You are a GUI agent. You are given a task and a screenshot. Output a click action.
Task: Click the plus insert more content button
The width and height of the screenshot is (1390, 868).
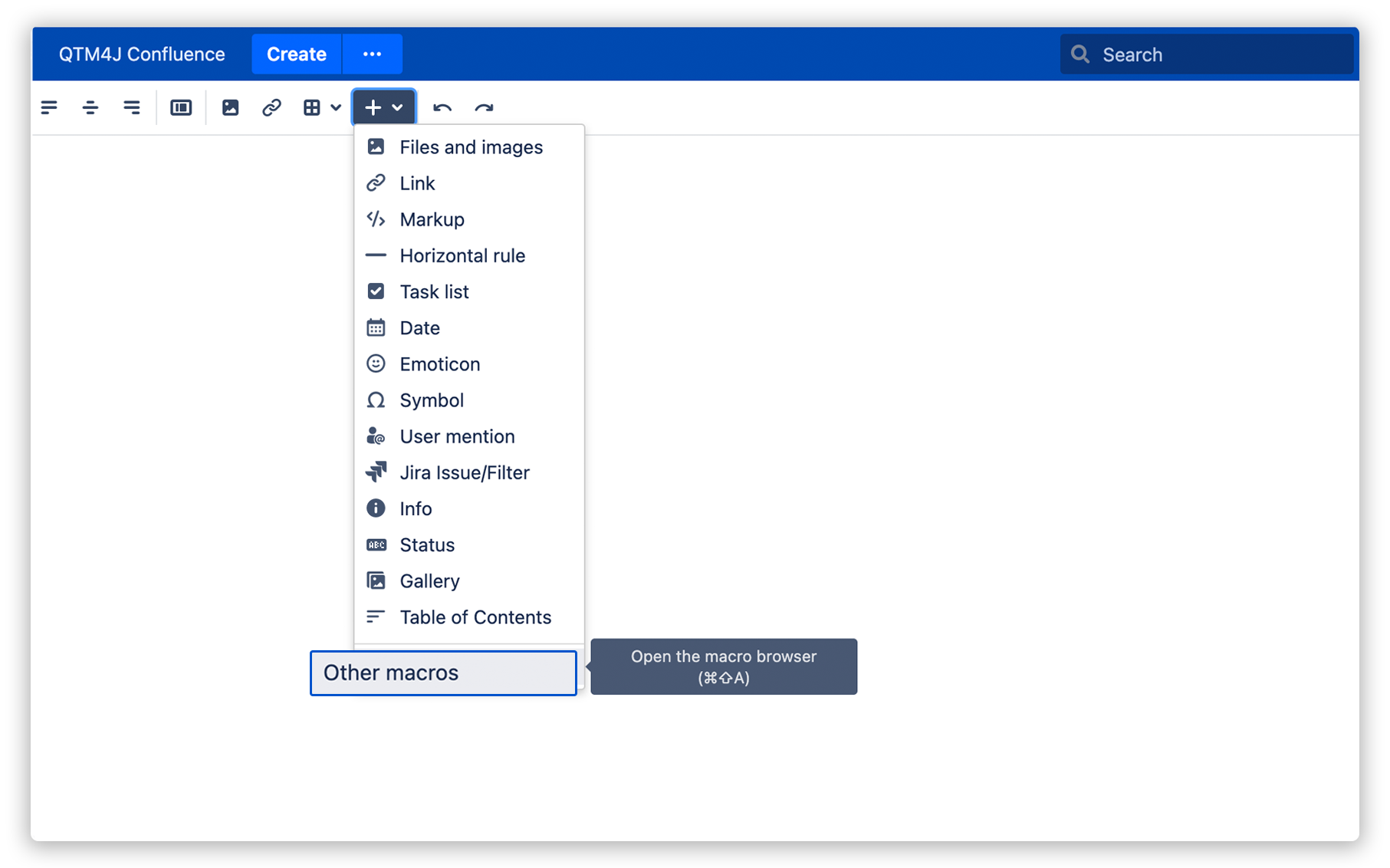[384, 107]
